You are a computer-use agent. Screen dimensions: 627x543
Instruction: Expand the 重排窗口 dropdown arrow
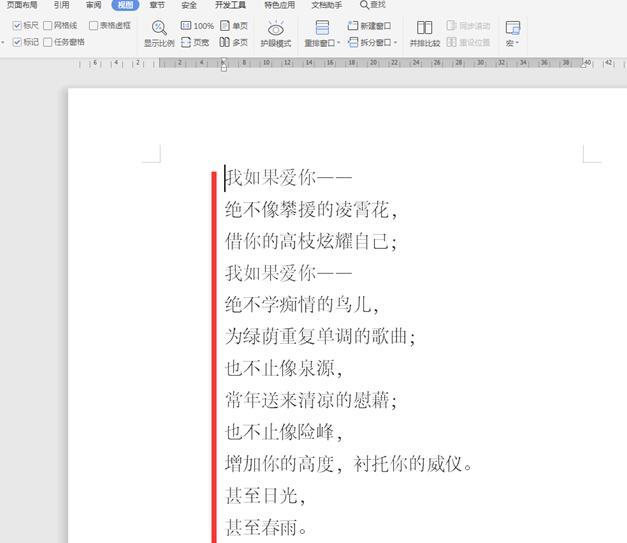point(338,43)
